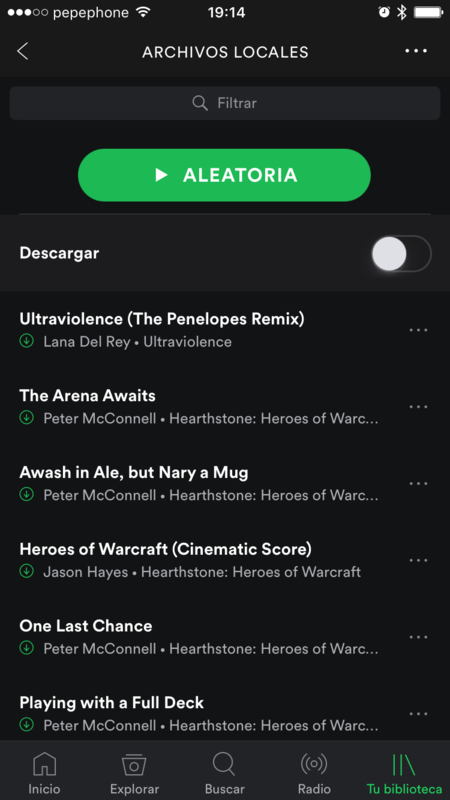This screenshot has height=800, width=450.
Task: Tap the Filtrar search field
Action: (x=224, y=103)
